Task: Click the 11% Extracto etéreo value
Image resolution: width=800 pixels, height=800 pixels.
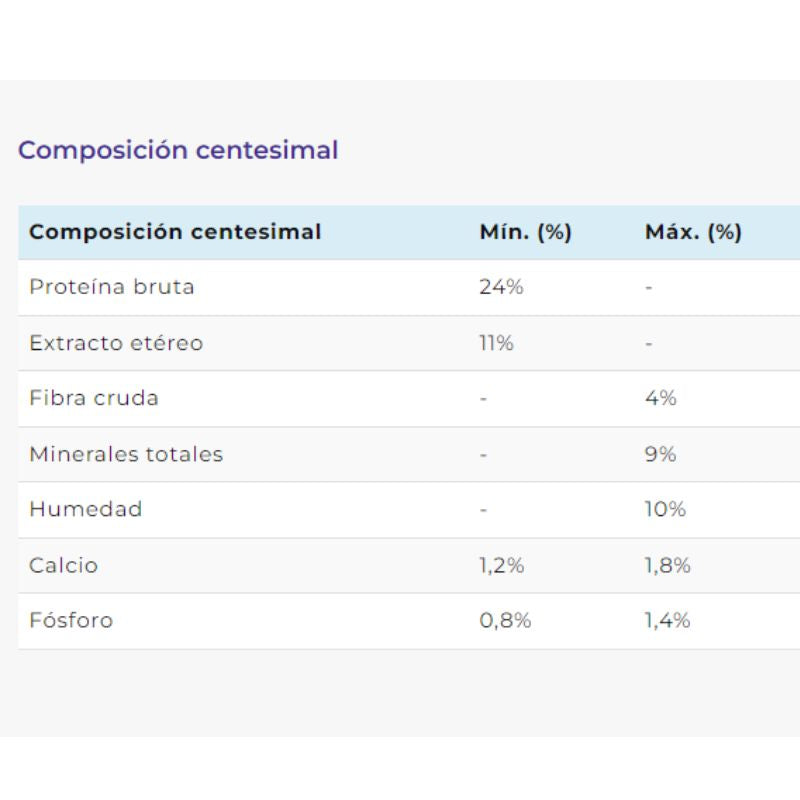Action: (x=496, y=343)
